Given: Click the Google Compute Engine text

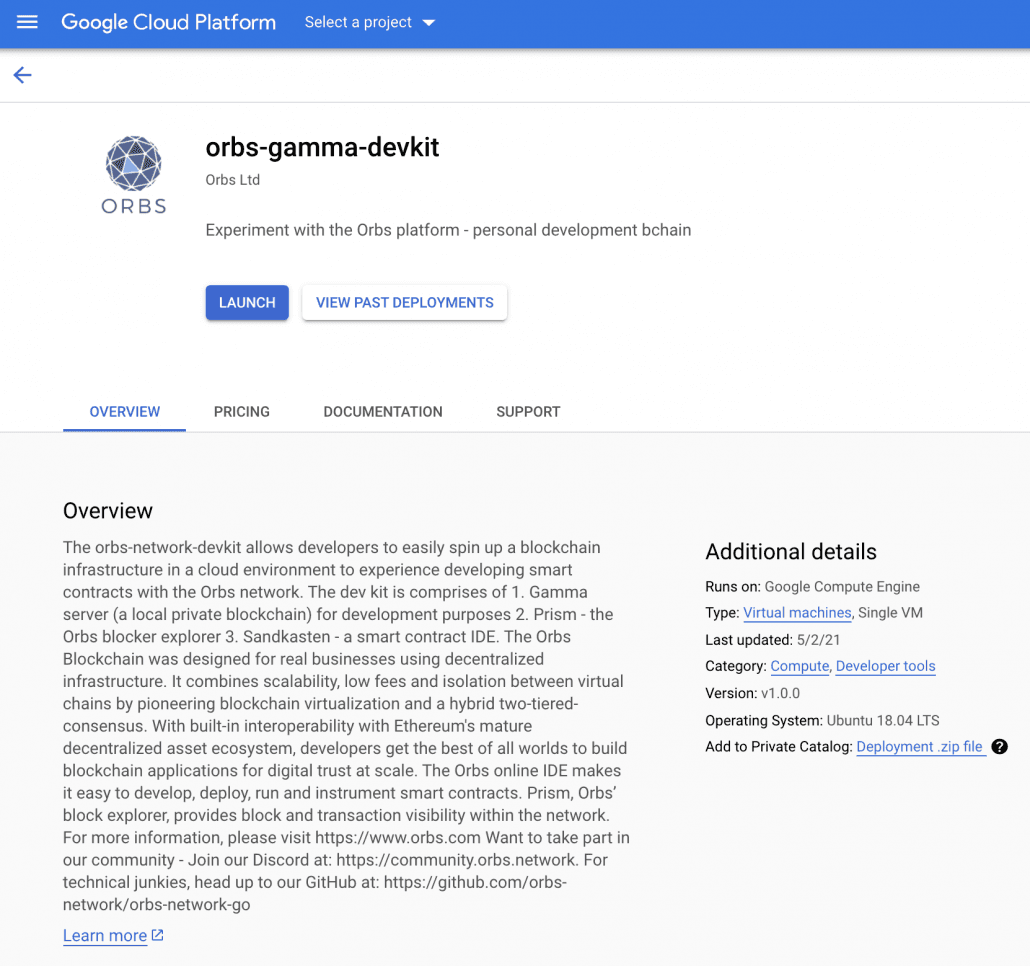Looking at the screenshot, I should 842,586.
